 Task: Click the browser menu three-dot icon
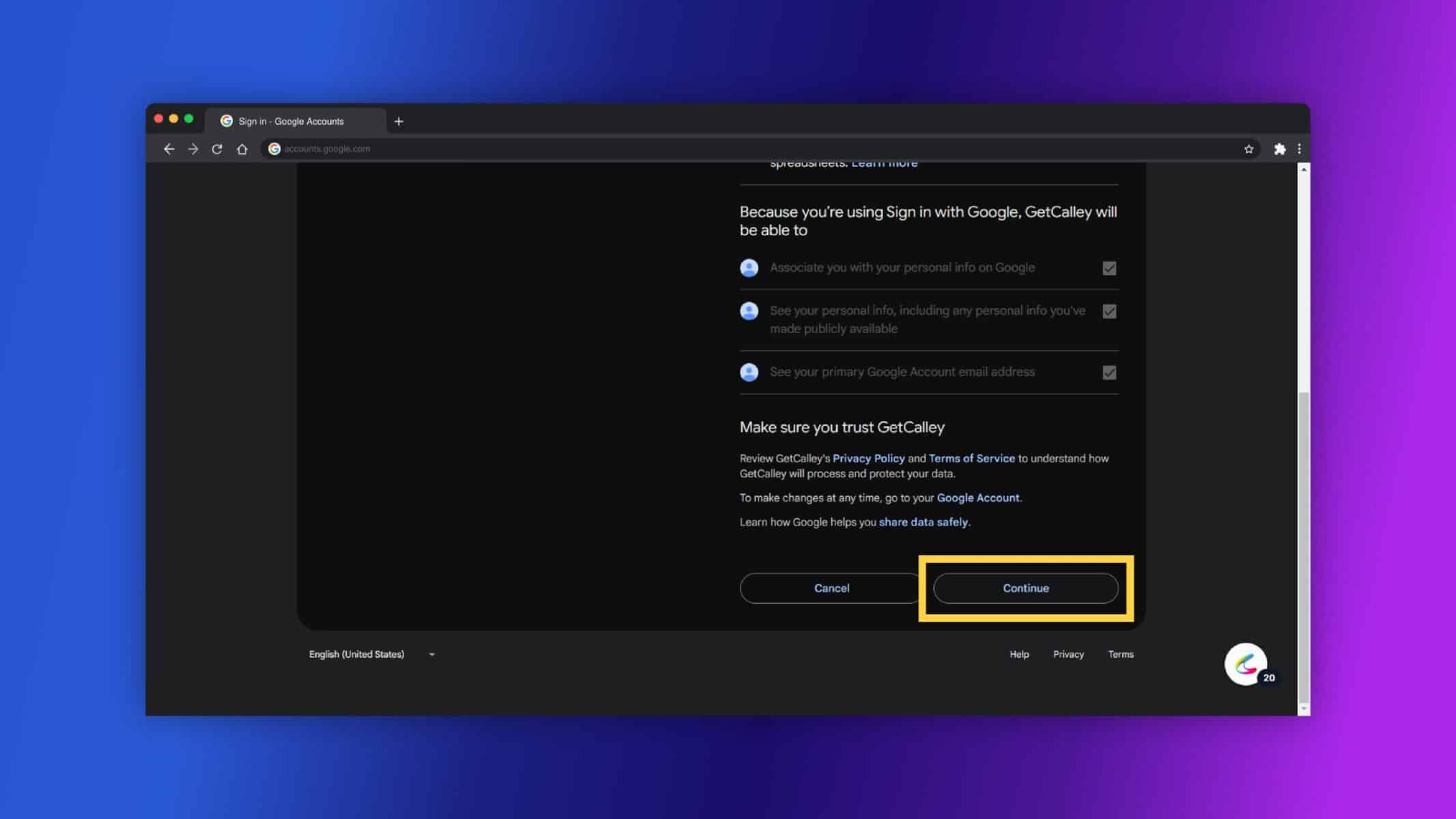[1299, 148]
